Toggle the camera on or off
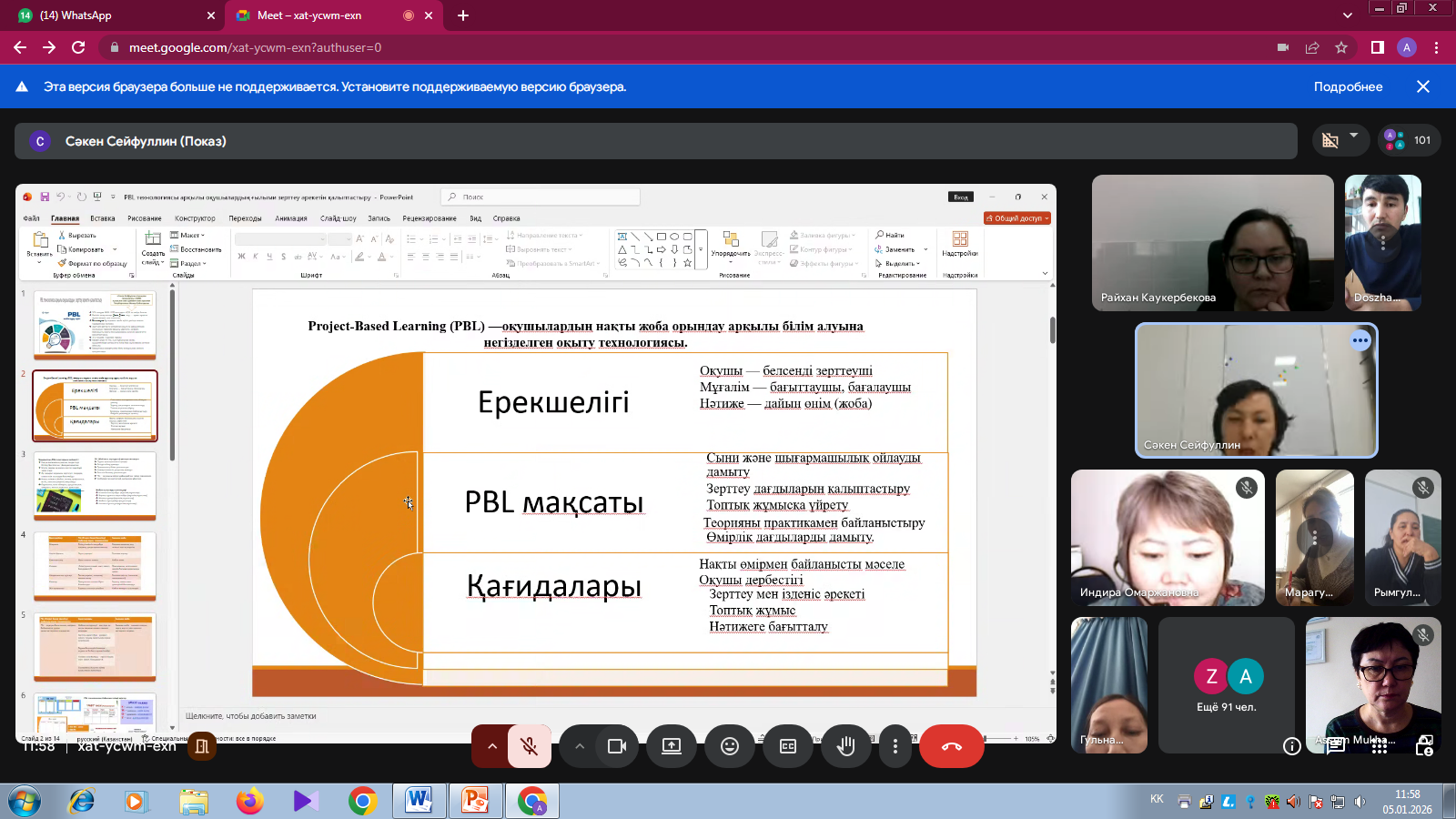This screenshot has height=819, width=1456. click(617, 746)
